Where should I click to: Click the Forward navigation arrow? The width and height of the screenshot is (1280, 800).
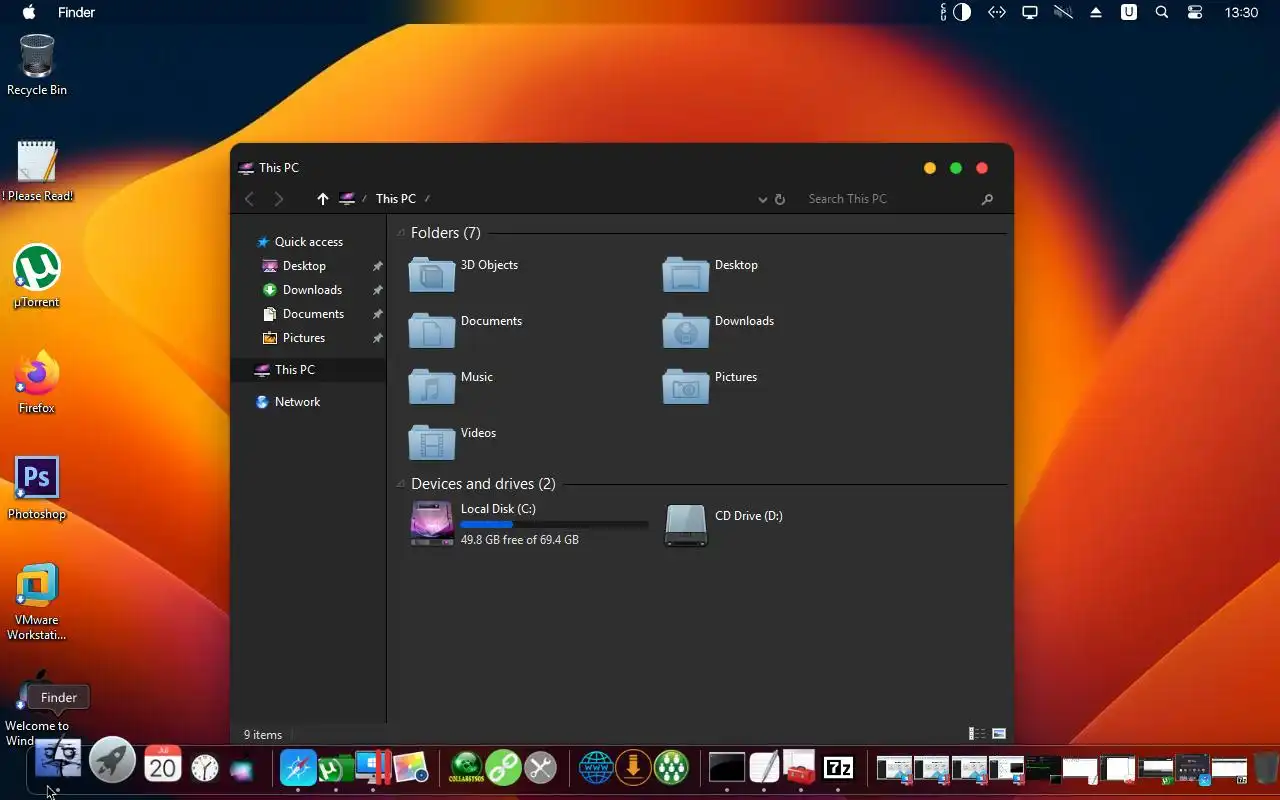click(x=279, y=199)
